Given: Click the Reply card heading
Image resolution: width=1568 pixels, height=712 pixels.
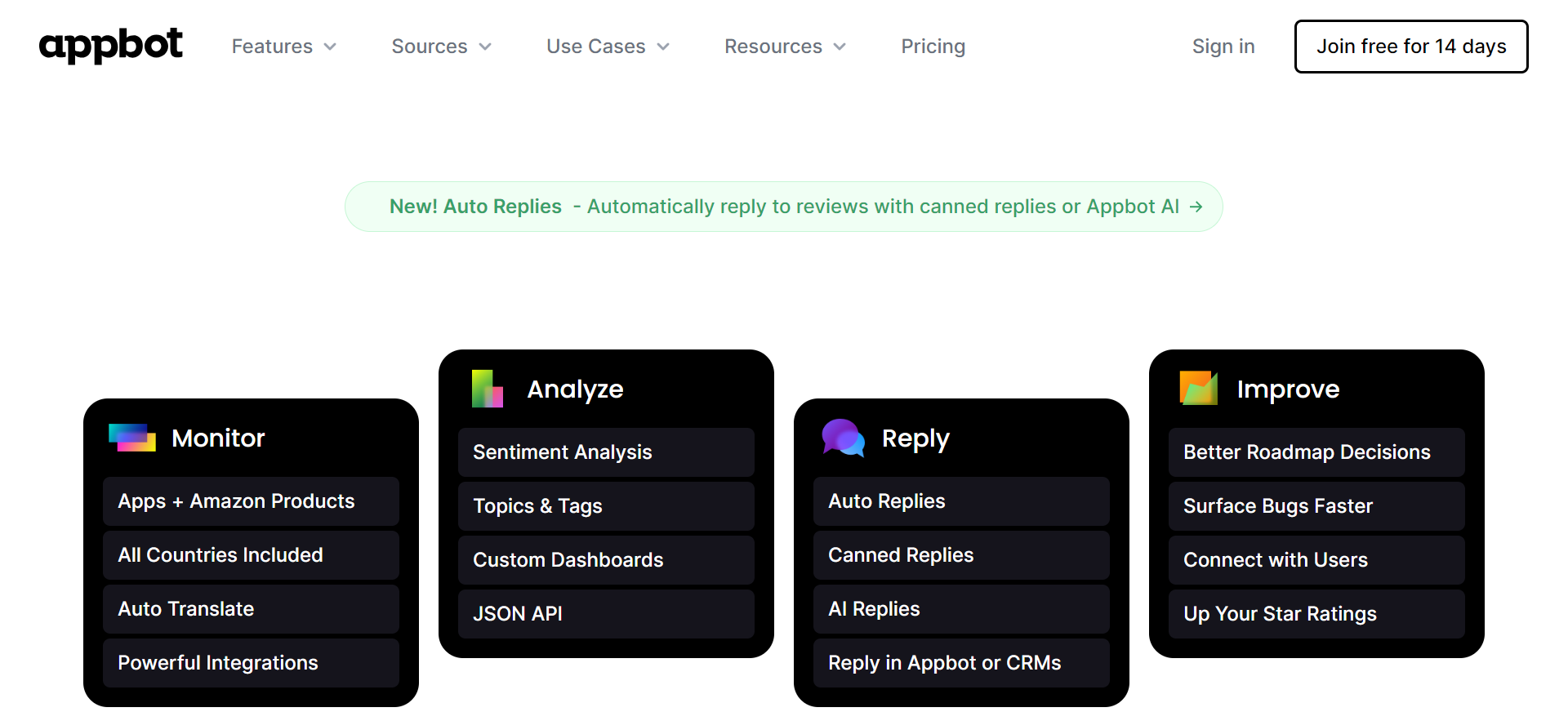Looking at the screenshot, I should click(915, 439).
